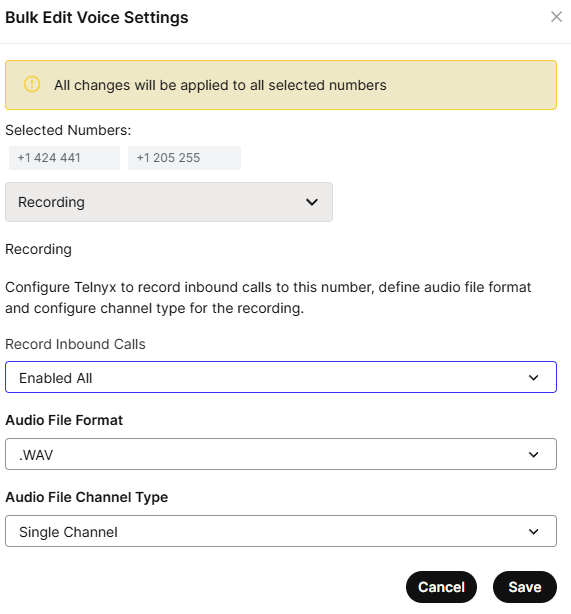
Task: Click the chevron beside Single Channel
Action: [533, 532]
